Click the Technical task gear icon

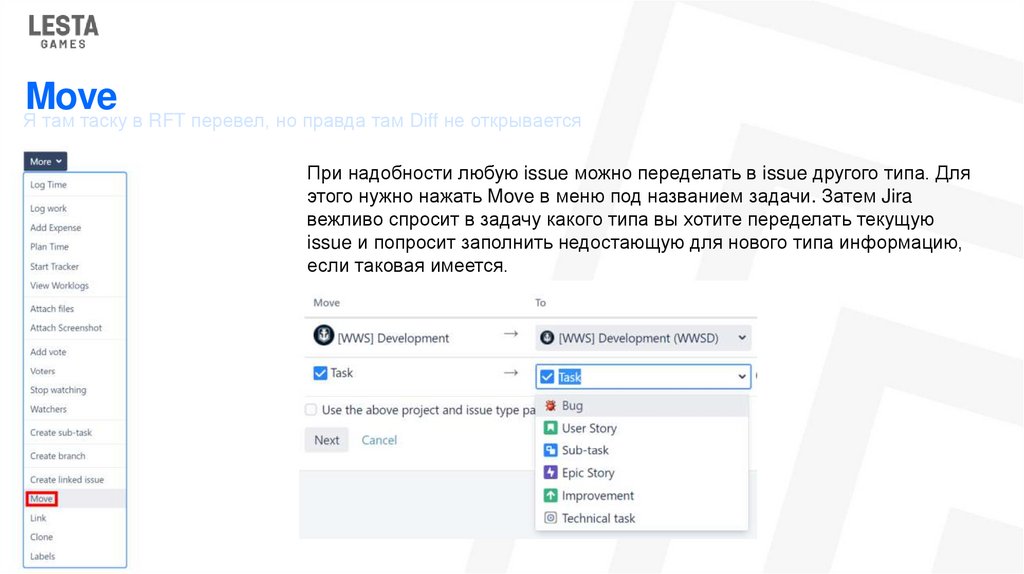coord(551,518)
